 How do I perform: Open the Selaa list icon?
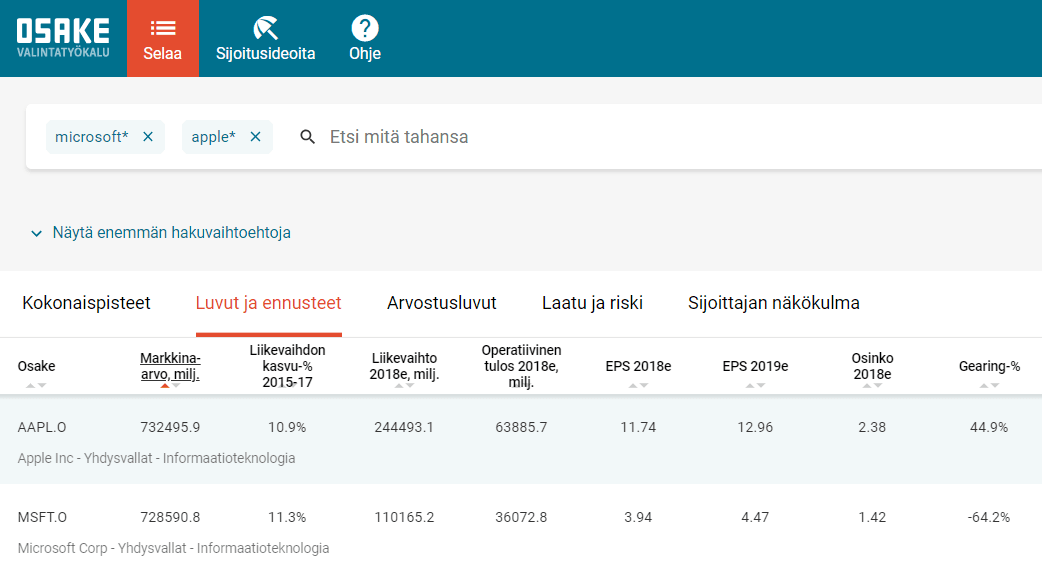(x=163, y=28)
